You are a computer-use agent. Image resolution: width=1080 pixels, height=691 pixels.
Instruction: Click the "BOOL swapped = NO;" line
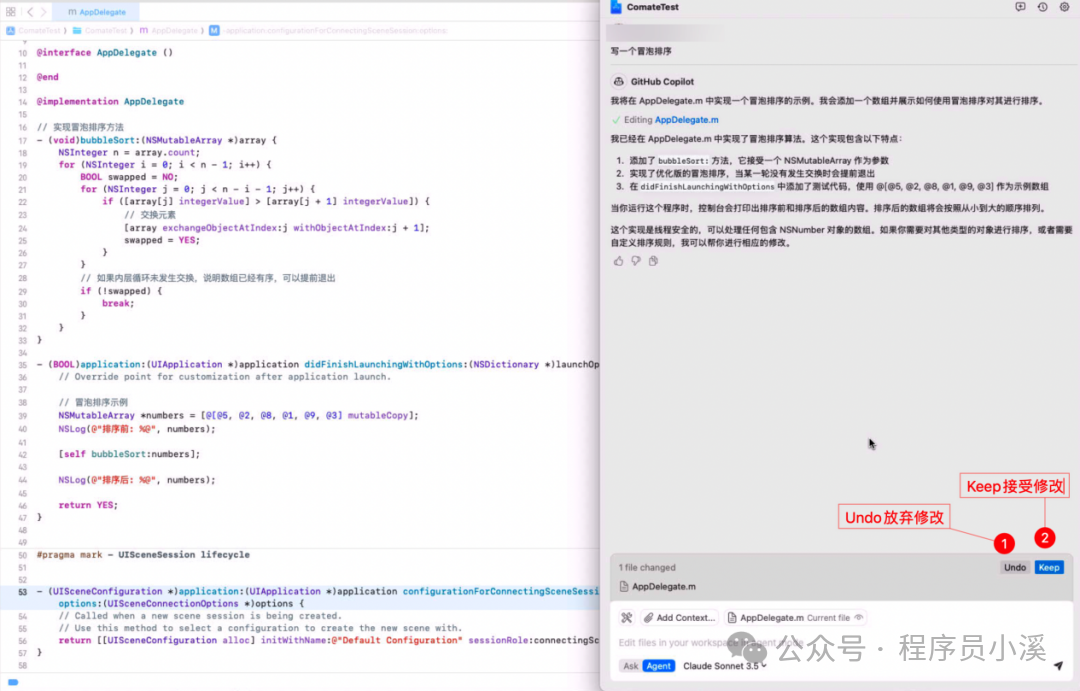pos(129,177)
